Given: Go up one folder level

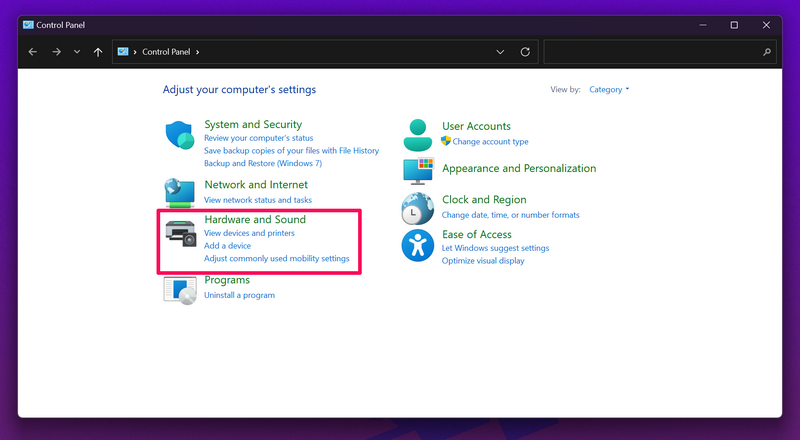Looking at the screenshot, I should [x=97, y=52].
